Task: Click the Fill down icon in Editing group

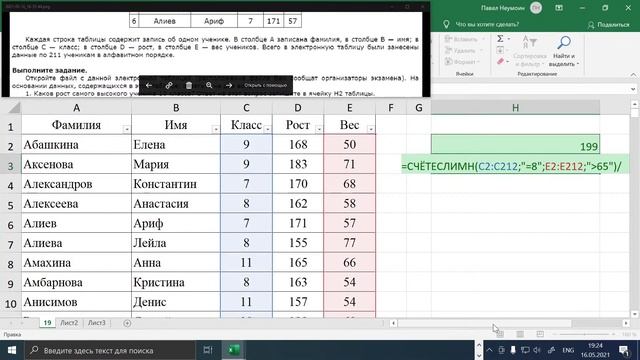Action: 500,50
